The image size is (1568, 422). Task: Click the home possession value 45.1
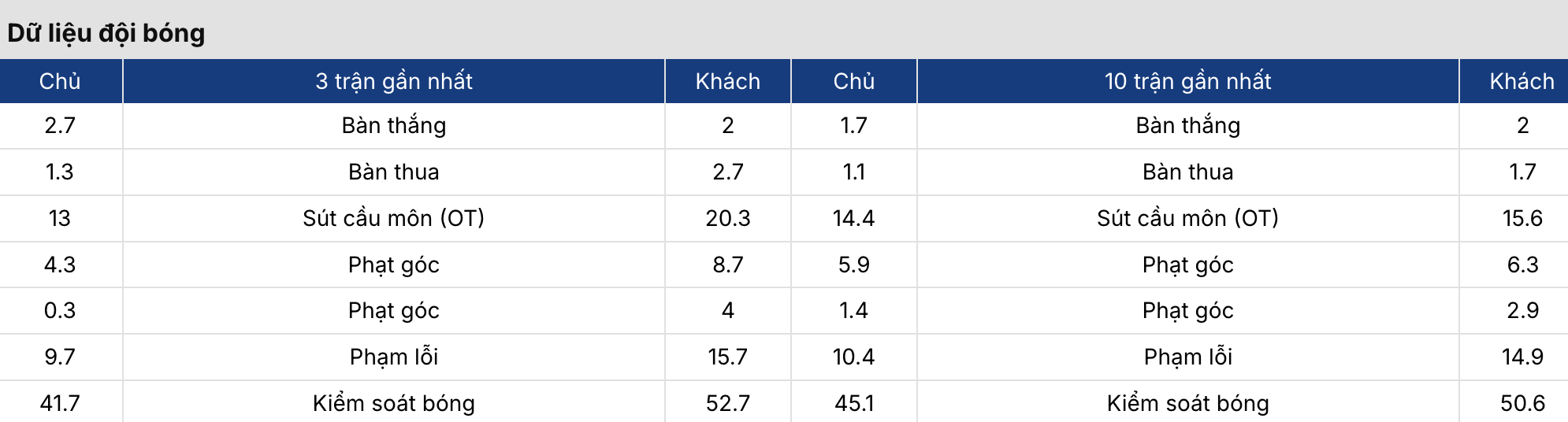pyautogui.click(x=854, y=403)
